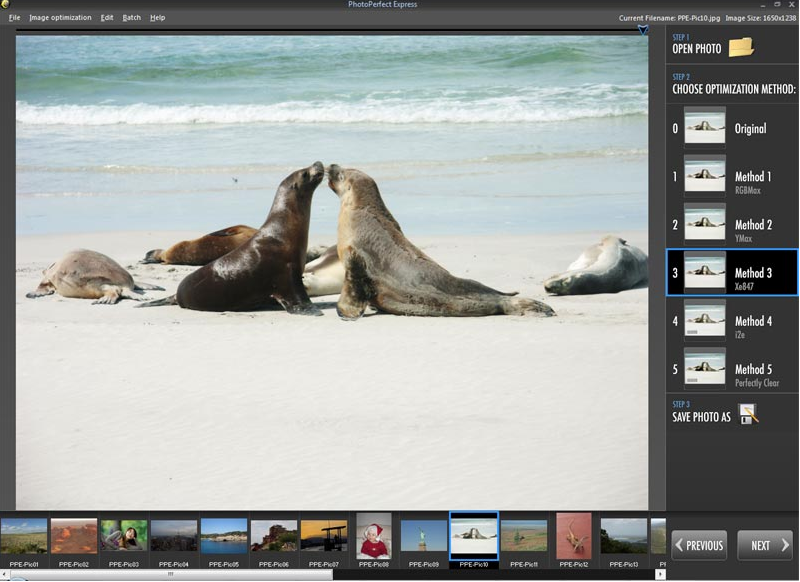The width and height of the screenshot is (800, 582).
Task: Open the Image optimization menu
Action: point(60,18)
